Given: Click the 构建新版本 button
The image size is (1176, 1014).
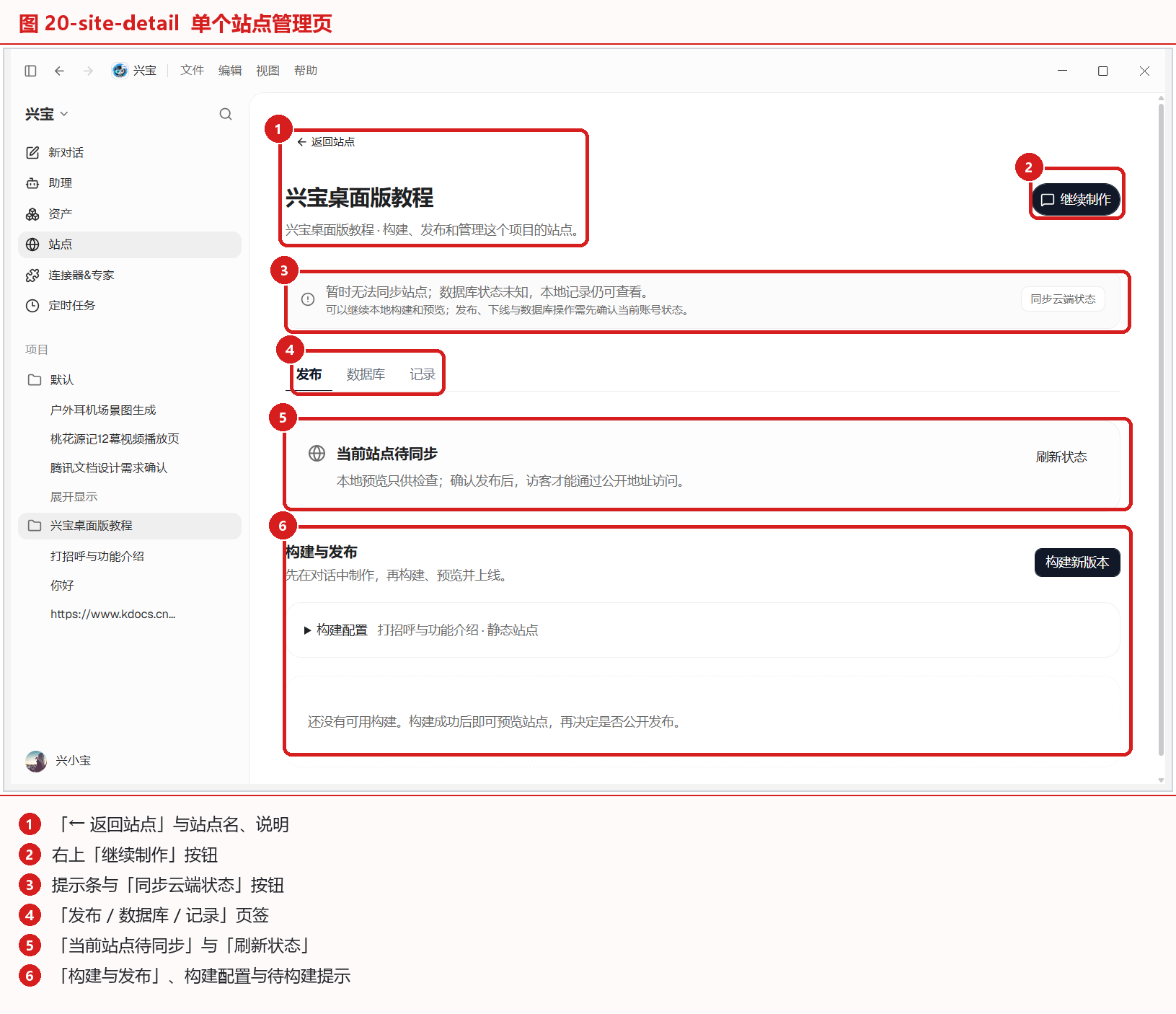Looking at the screenshot, I should pos(1077,563).
